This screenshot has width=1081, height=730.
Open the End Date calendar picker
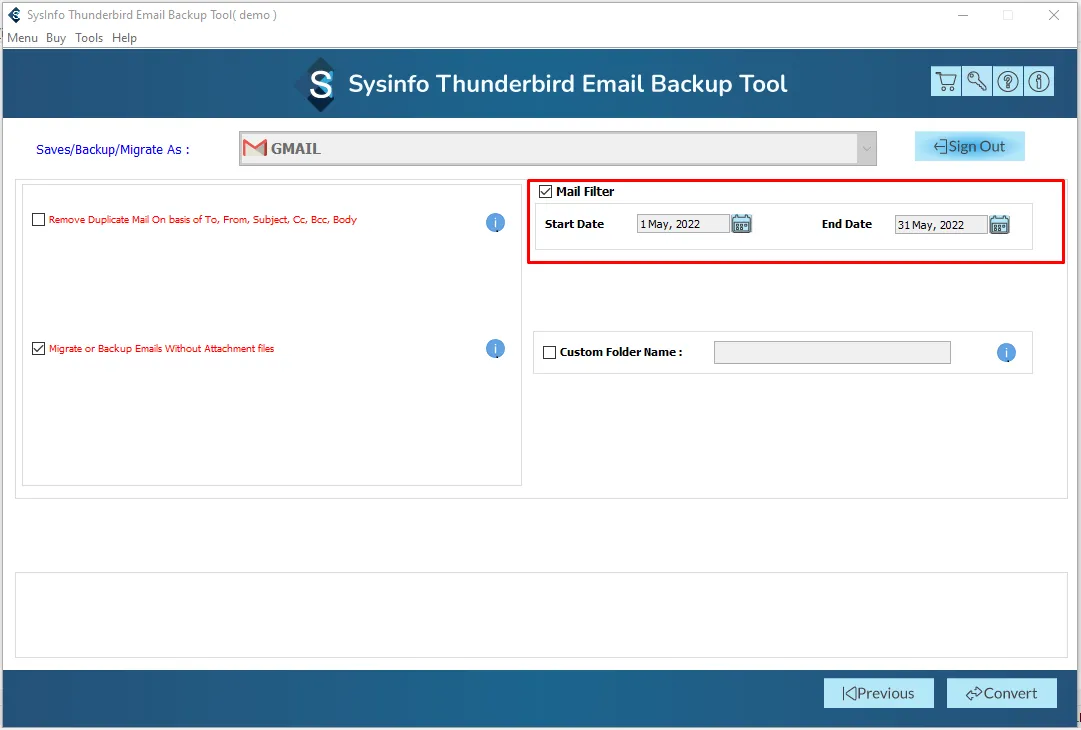999,224
